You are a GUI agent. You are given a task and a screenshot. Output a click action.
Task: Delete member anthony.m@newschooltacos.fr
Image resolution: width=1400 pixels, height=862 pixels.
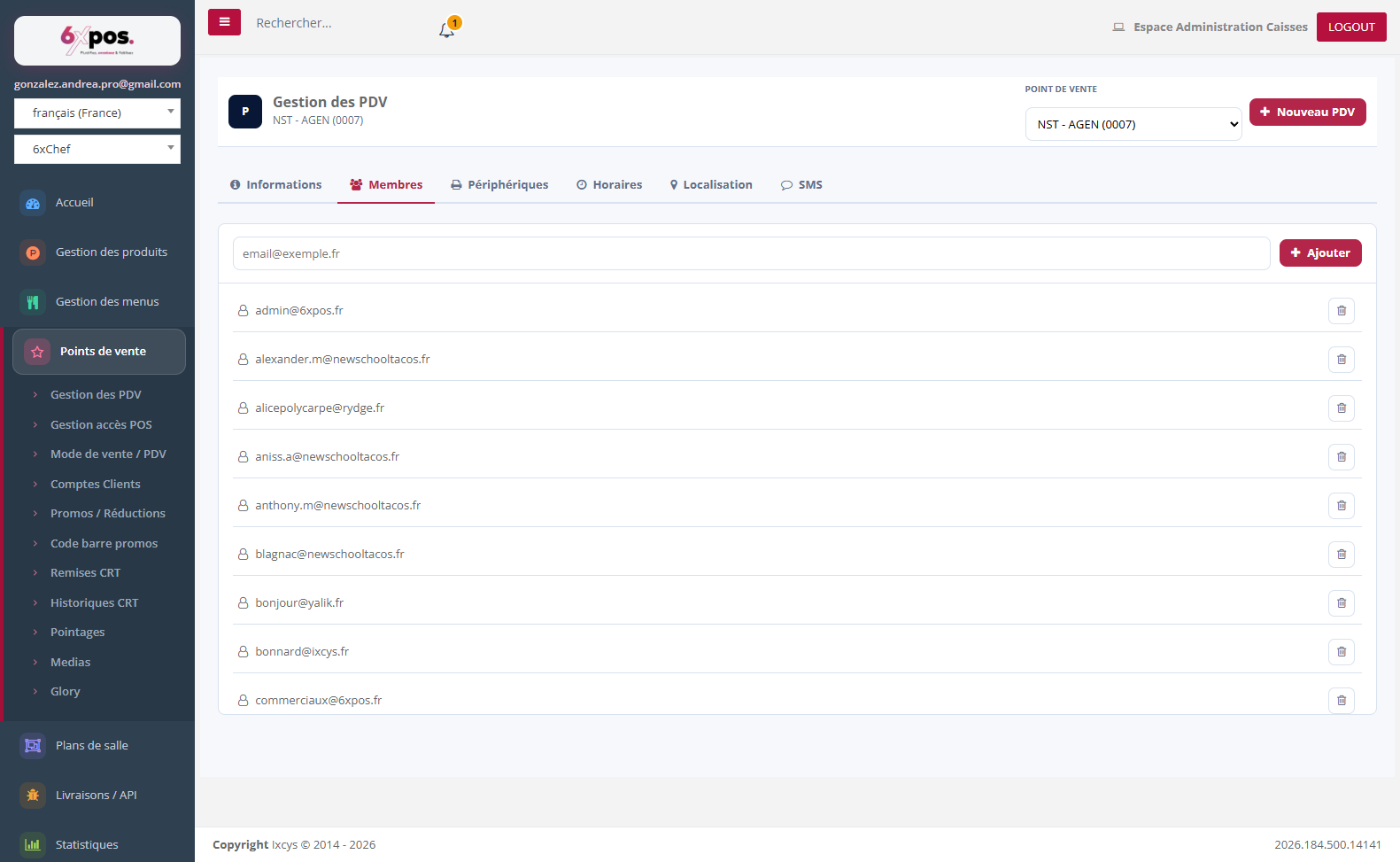pos(1342,506)
